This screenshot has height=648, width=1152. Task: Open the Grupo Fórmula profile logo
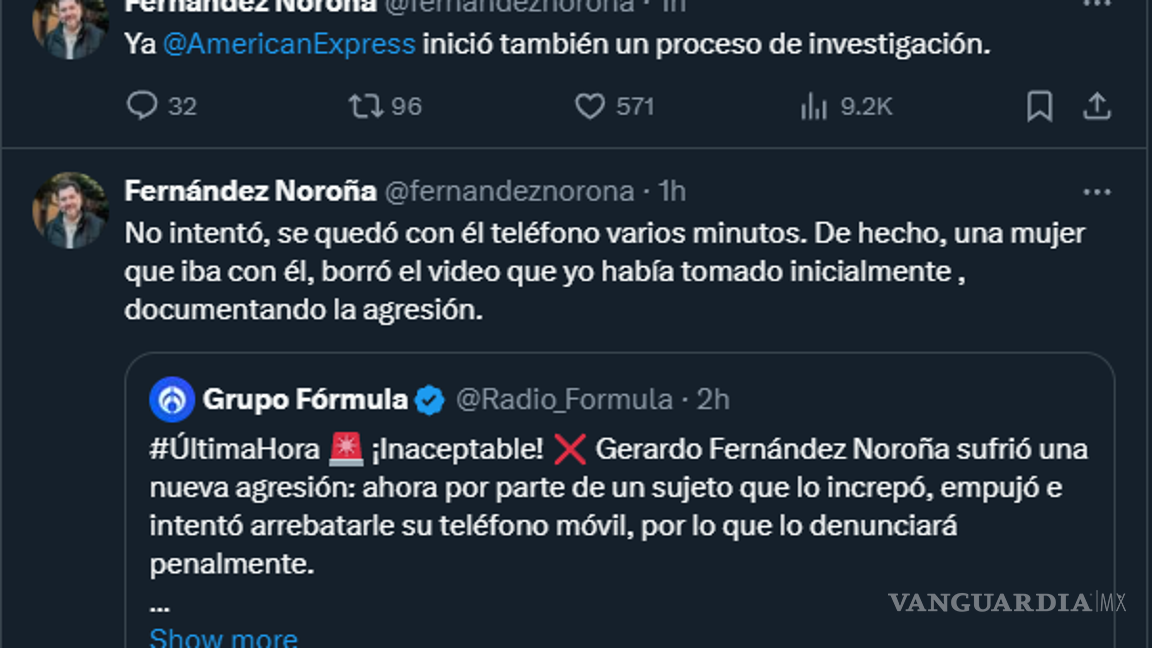(172, 398)
